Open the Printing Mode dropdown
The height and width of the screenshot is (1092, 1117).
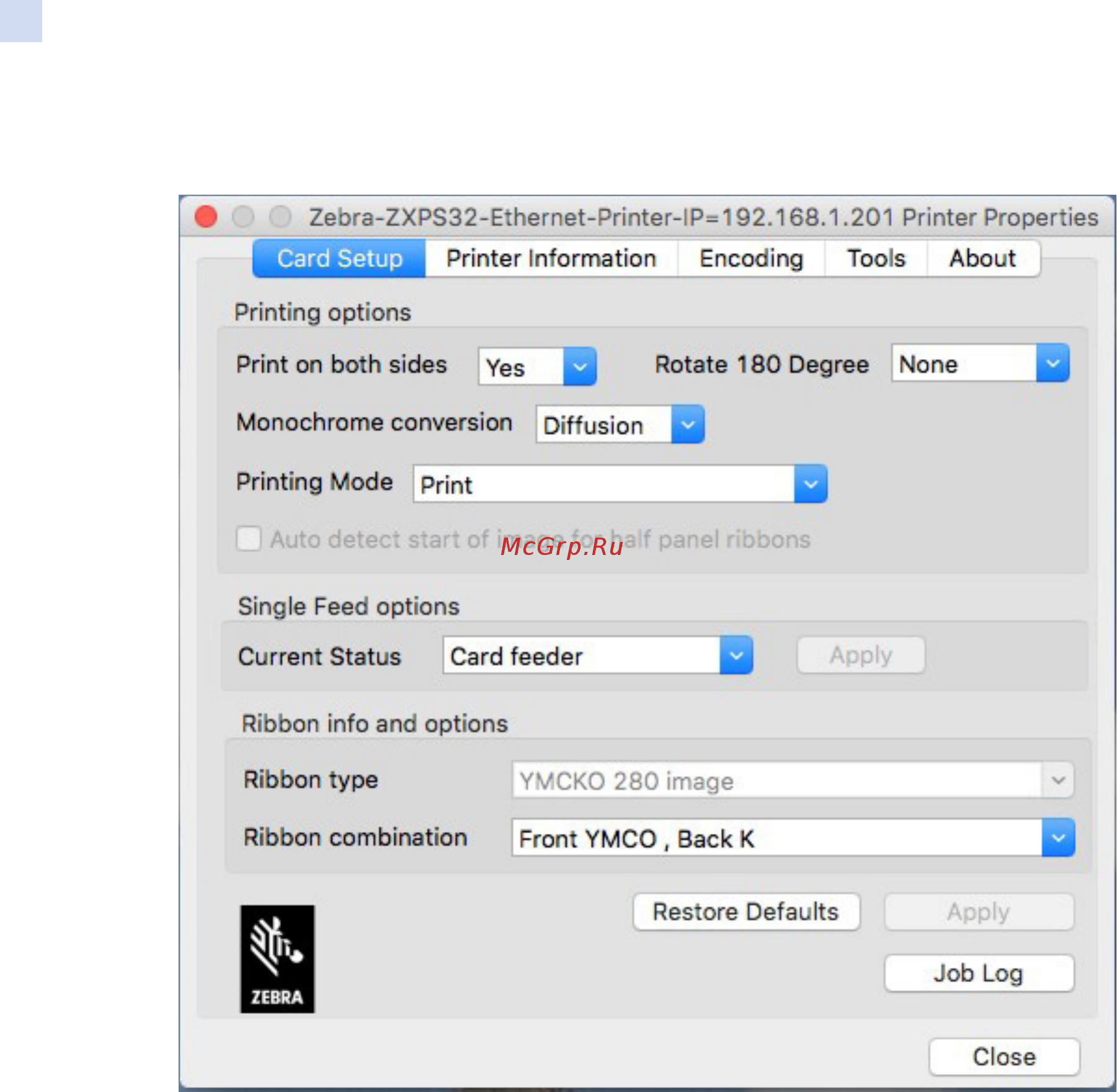coord(620,484)
